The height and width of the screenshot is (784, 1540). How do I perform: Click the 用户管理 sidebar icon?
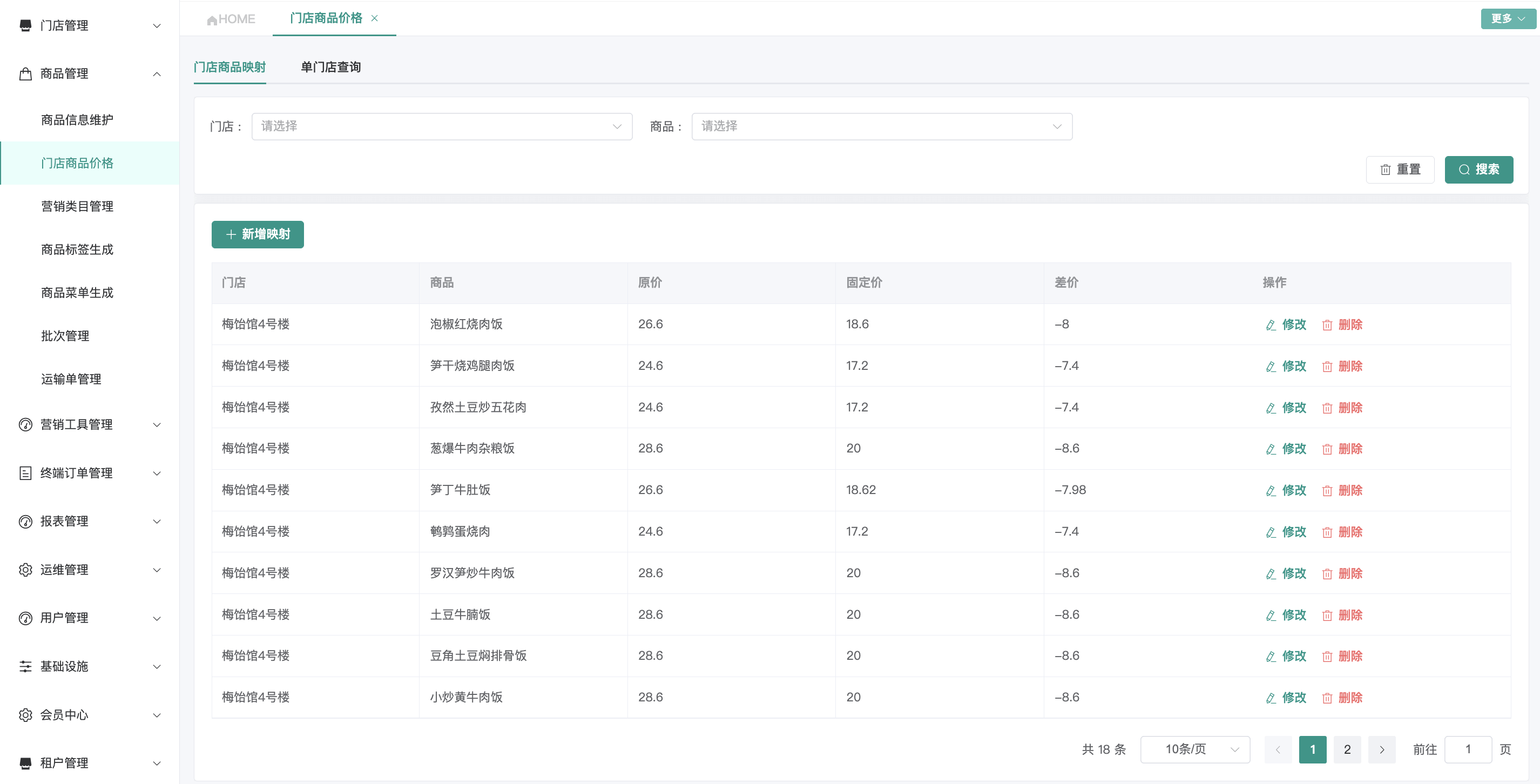25,618
